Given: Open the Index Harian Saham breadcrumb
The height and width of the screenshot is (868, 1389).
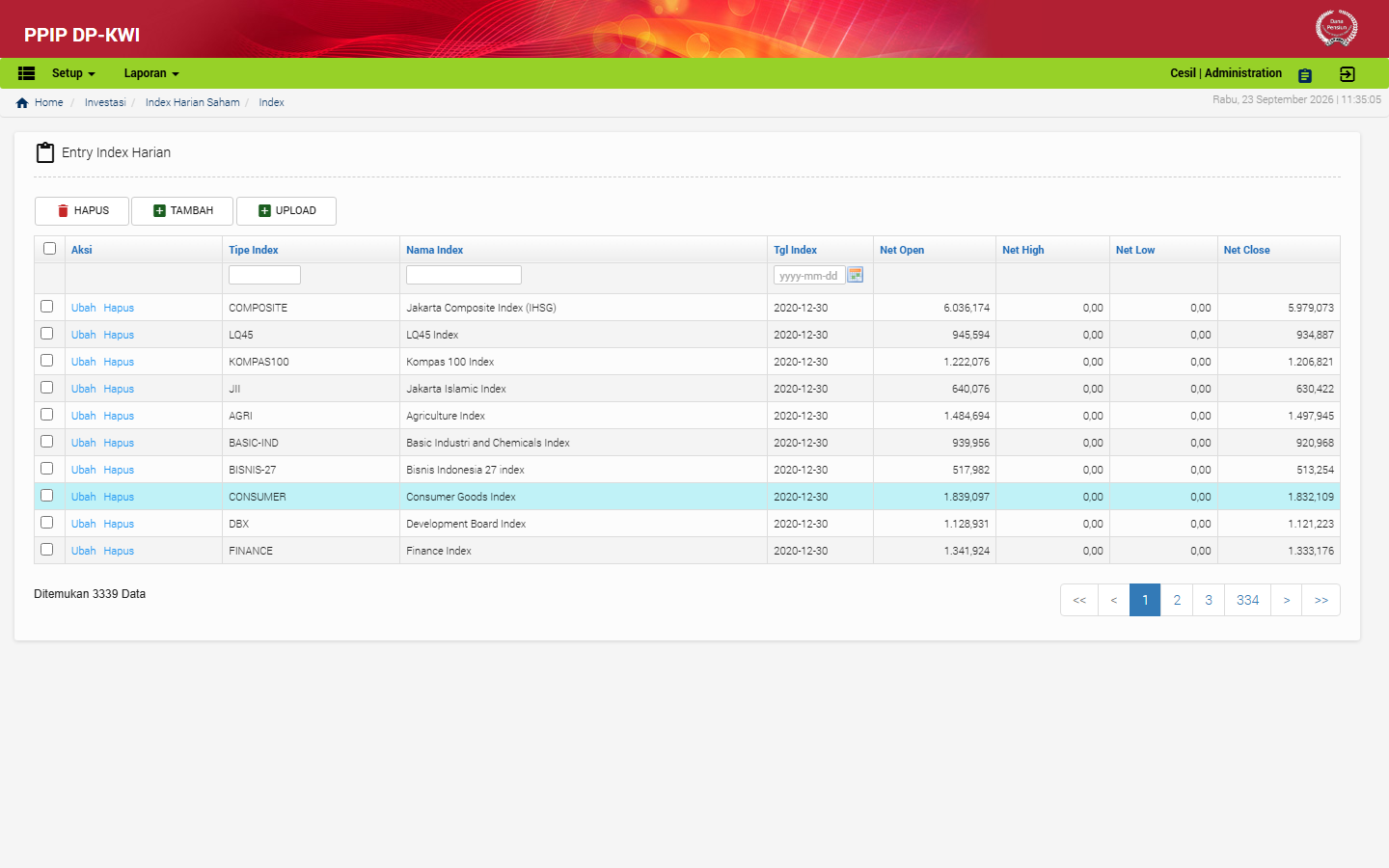Looking at the screenshot, I should coord(192,102).
